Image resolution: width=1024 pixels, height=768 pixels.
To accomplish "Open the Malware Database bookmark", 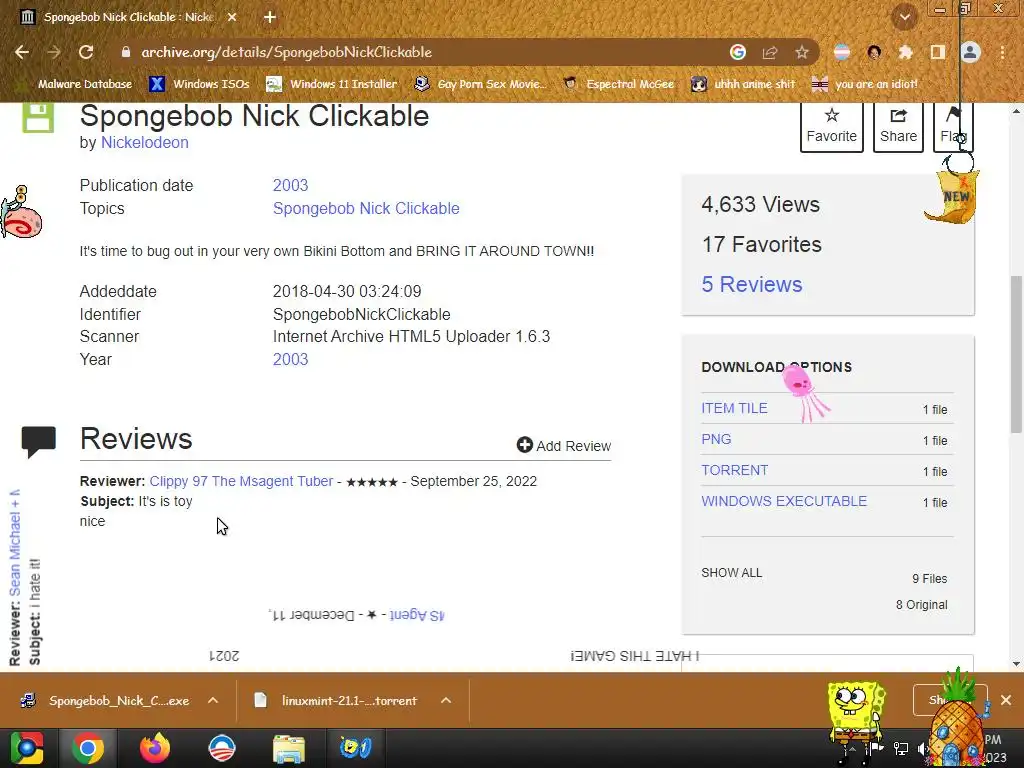I will point(74,84).
